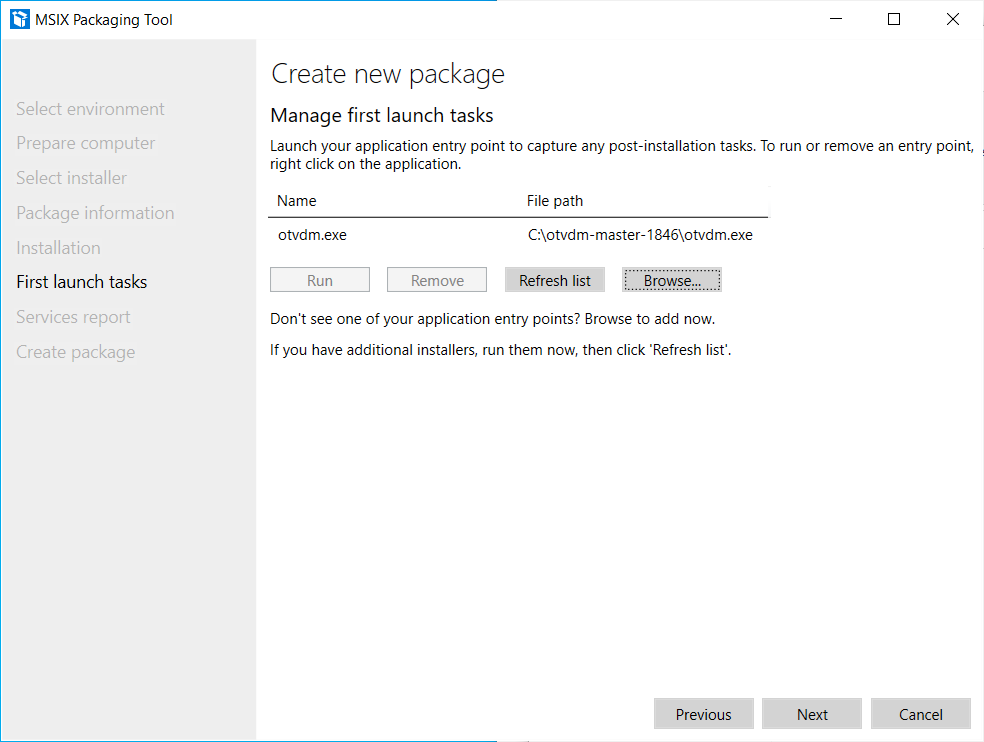
Task: Open the Package information step
Action: click(95, 213)
